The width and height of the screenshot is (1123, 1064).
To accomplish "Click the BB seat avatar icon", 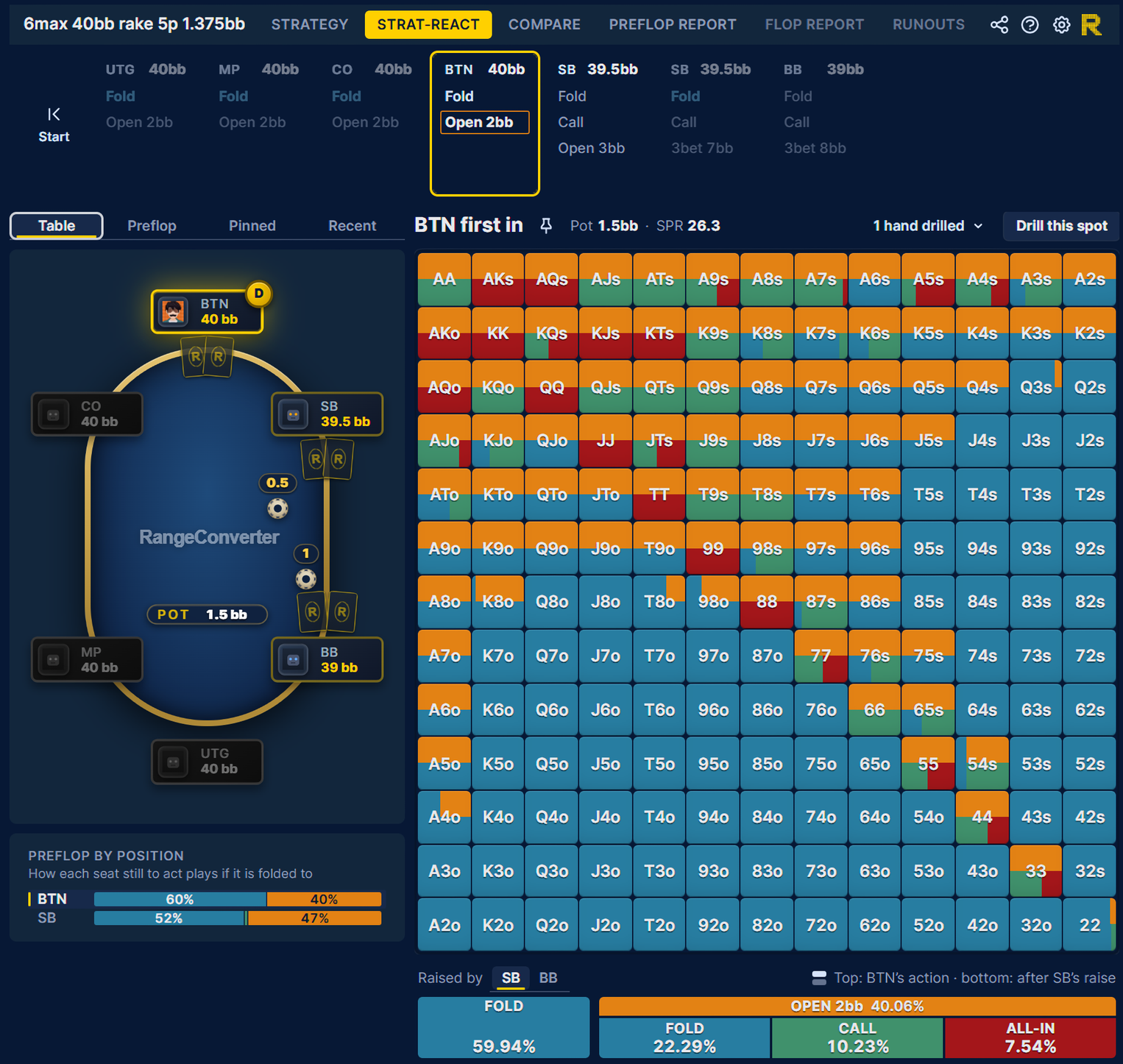I will (x=293, y=659).
